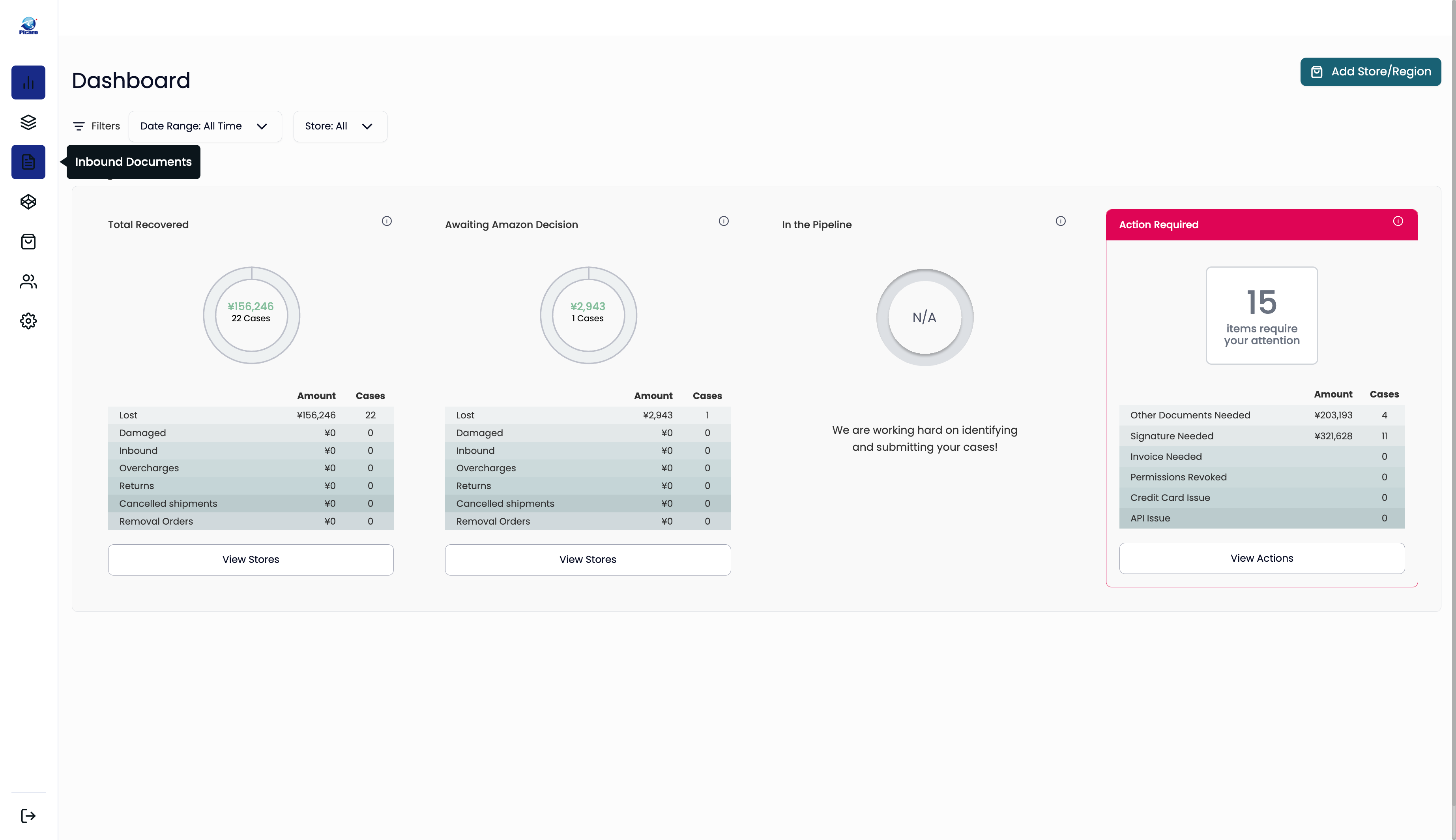Screen dimensions: 1456x840
Task: Click the Action Required header title
Action: (1158, 225)
